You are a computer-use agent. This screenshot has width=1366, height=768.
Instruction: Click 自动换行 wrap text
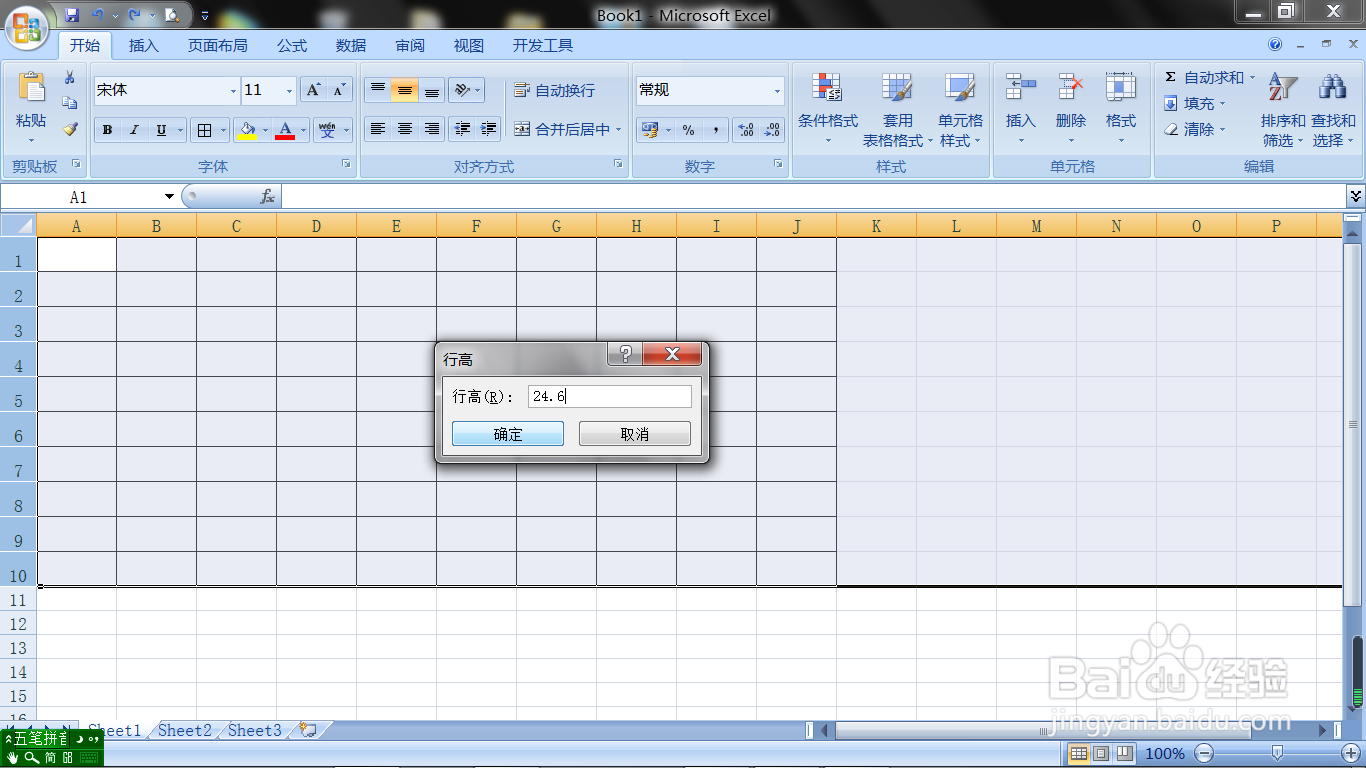pyautogui.click(x=555, y=90)
